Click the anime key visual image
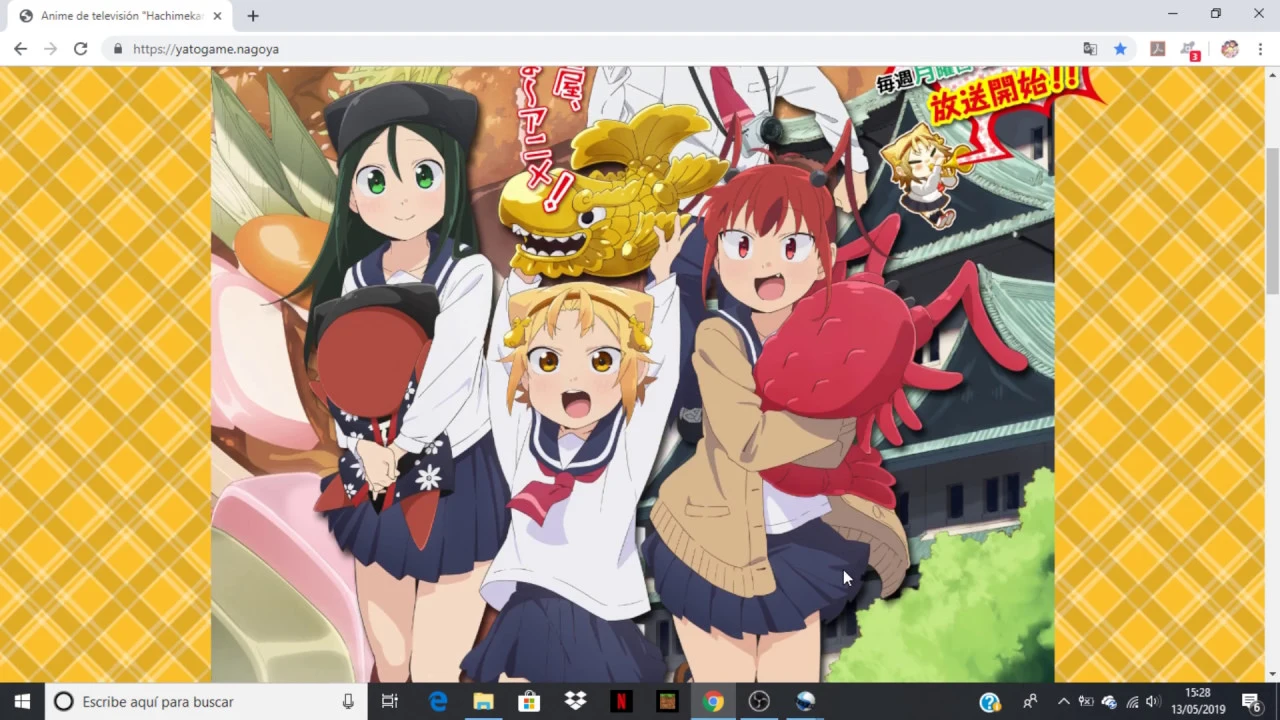Viewport: 1280px width, 720px height. pyautogui.click(x=633, y=374)
